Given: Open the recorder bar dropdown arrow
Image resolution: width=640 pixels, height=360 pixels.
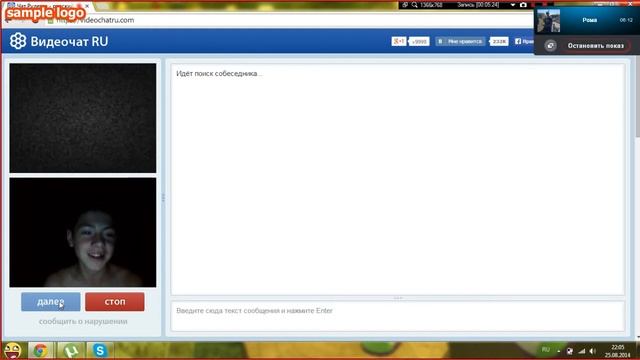Looking at the screenshot, I should tap(513, 5).
